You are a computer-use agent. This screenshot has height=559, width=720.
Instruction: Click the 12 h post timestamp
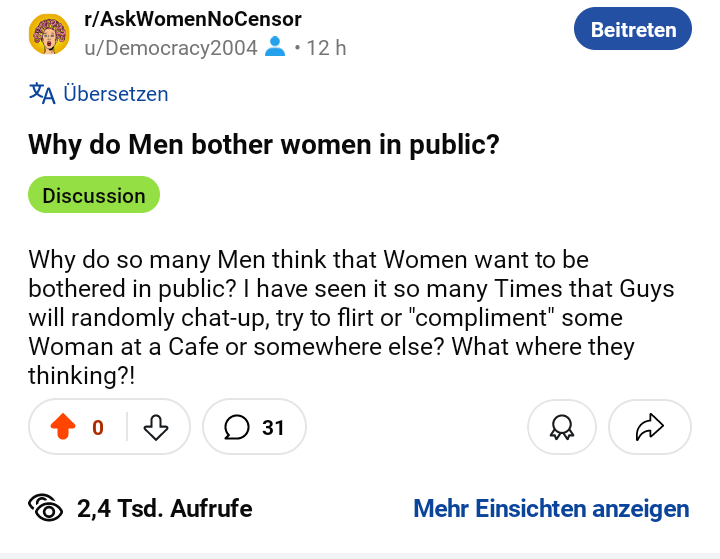click(326, 47)
